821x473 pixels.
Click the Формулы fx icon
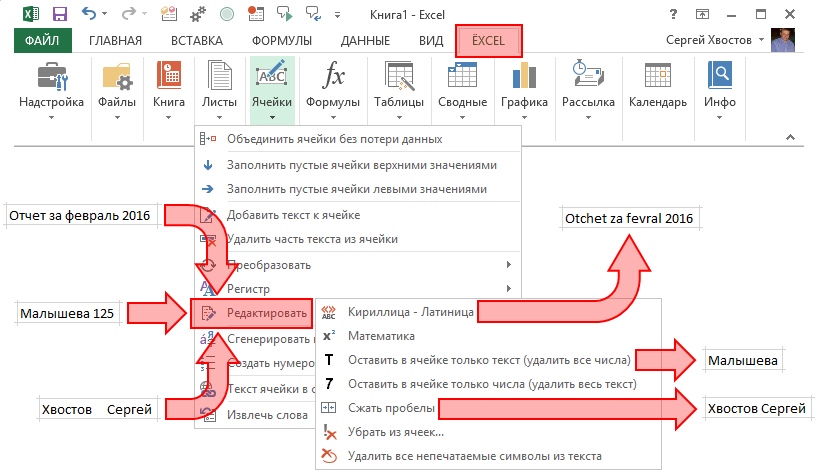[332, 76]
